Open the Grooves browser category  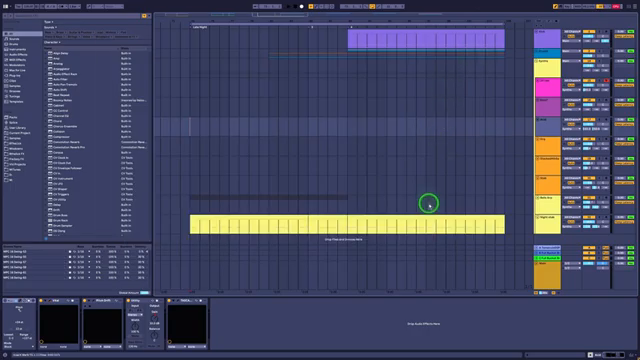[15, 91]
